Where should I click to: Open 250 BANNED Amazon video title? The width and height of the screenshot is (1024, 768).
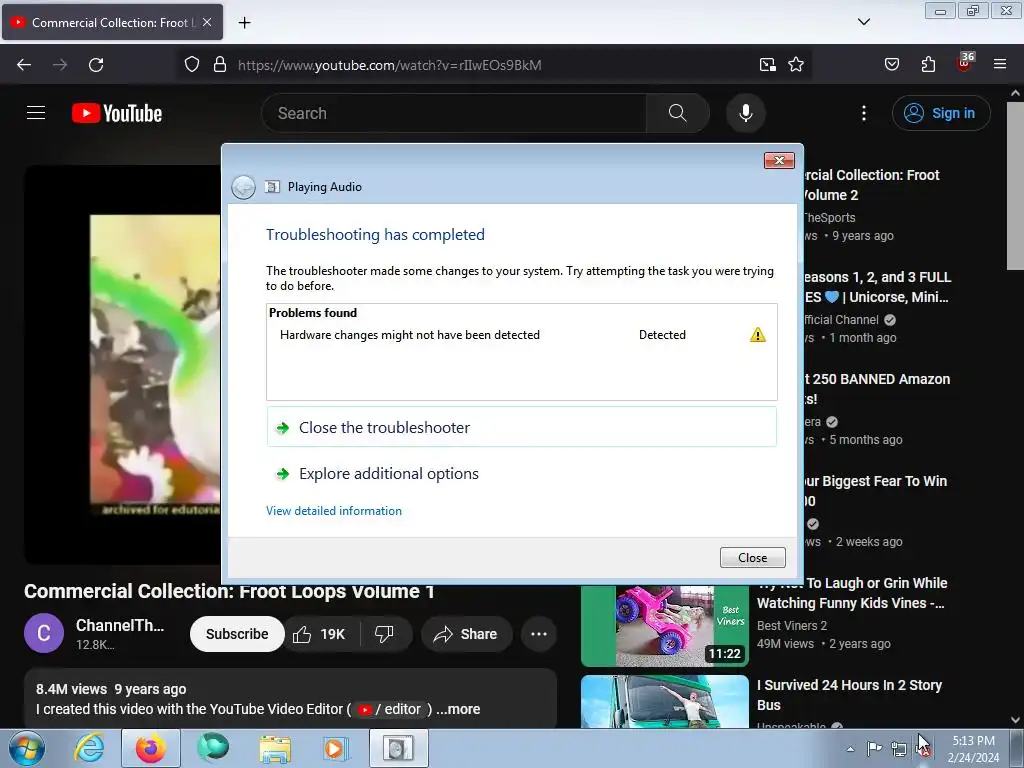(x=876, y=389)
